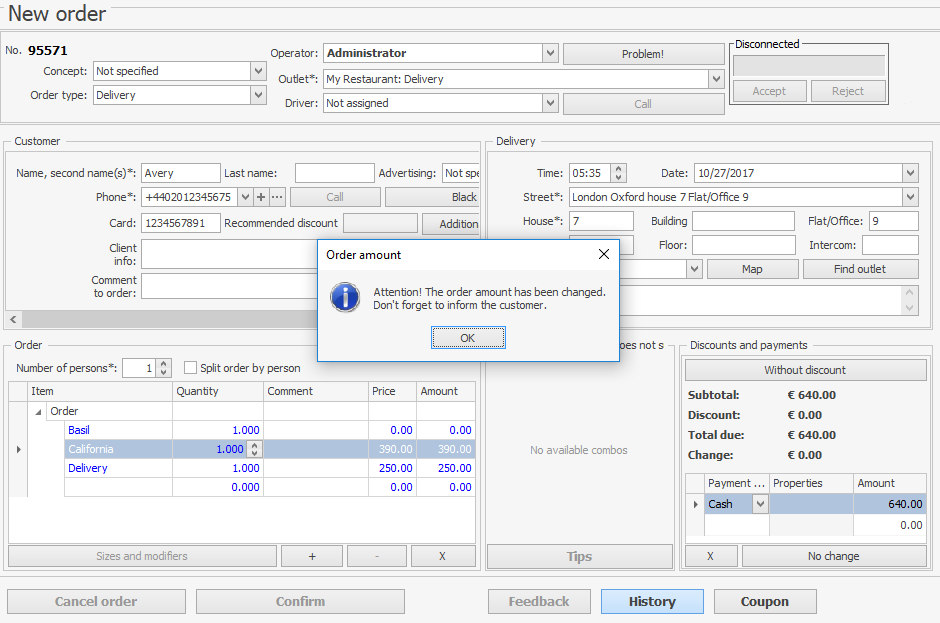
Task: Click the plus icon next to Phone
Action: tap(261, 197)
